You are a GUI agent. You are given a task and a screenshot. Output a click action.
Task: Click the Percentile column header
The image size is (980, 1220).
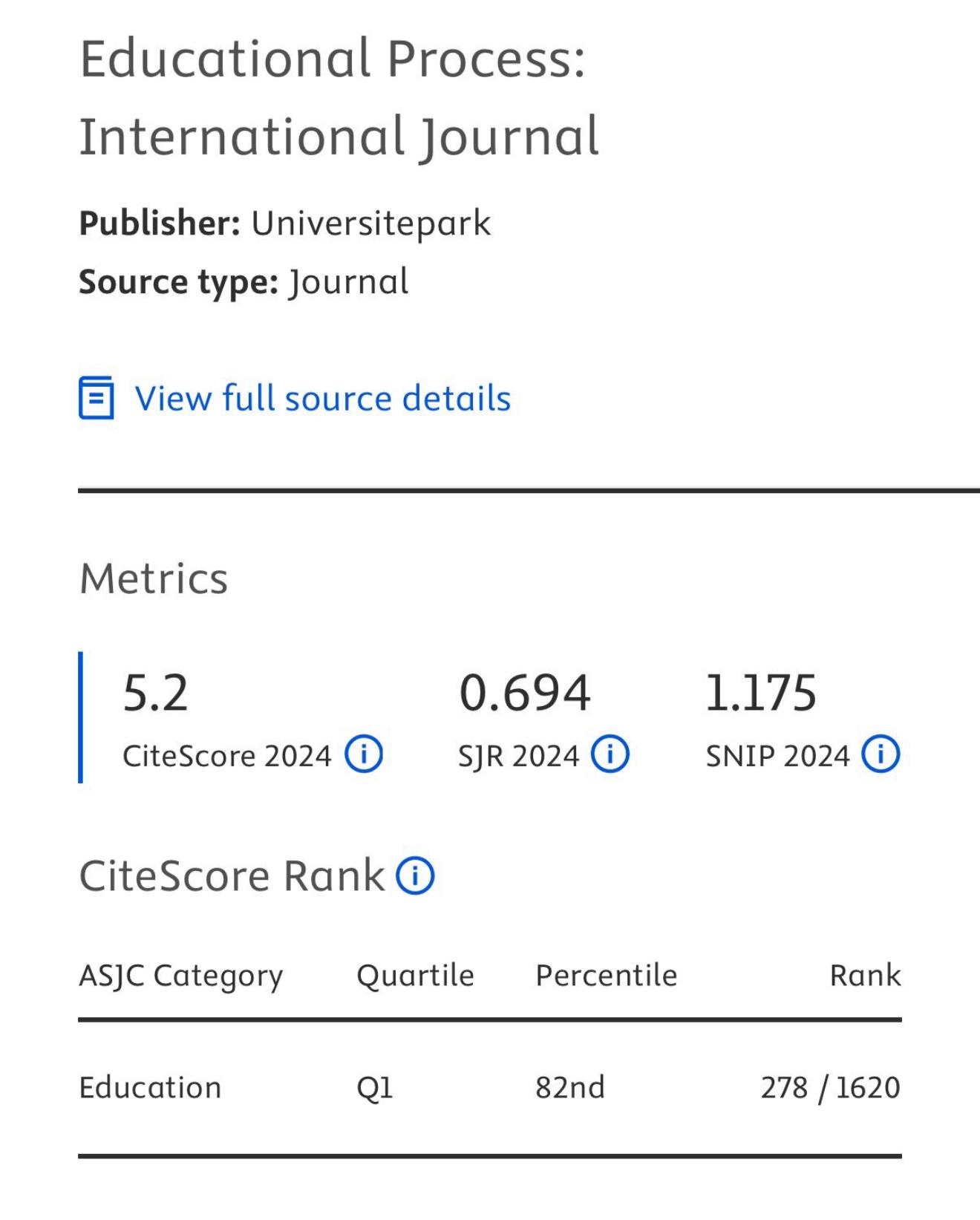pos(607,976)
